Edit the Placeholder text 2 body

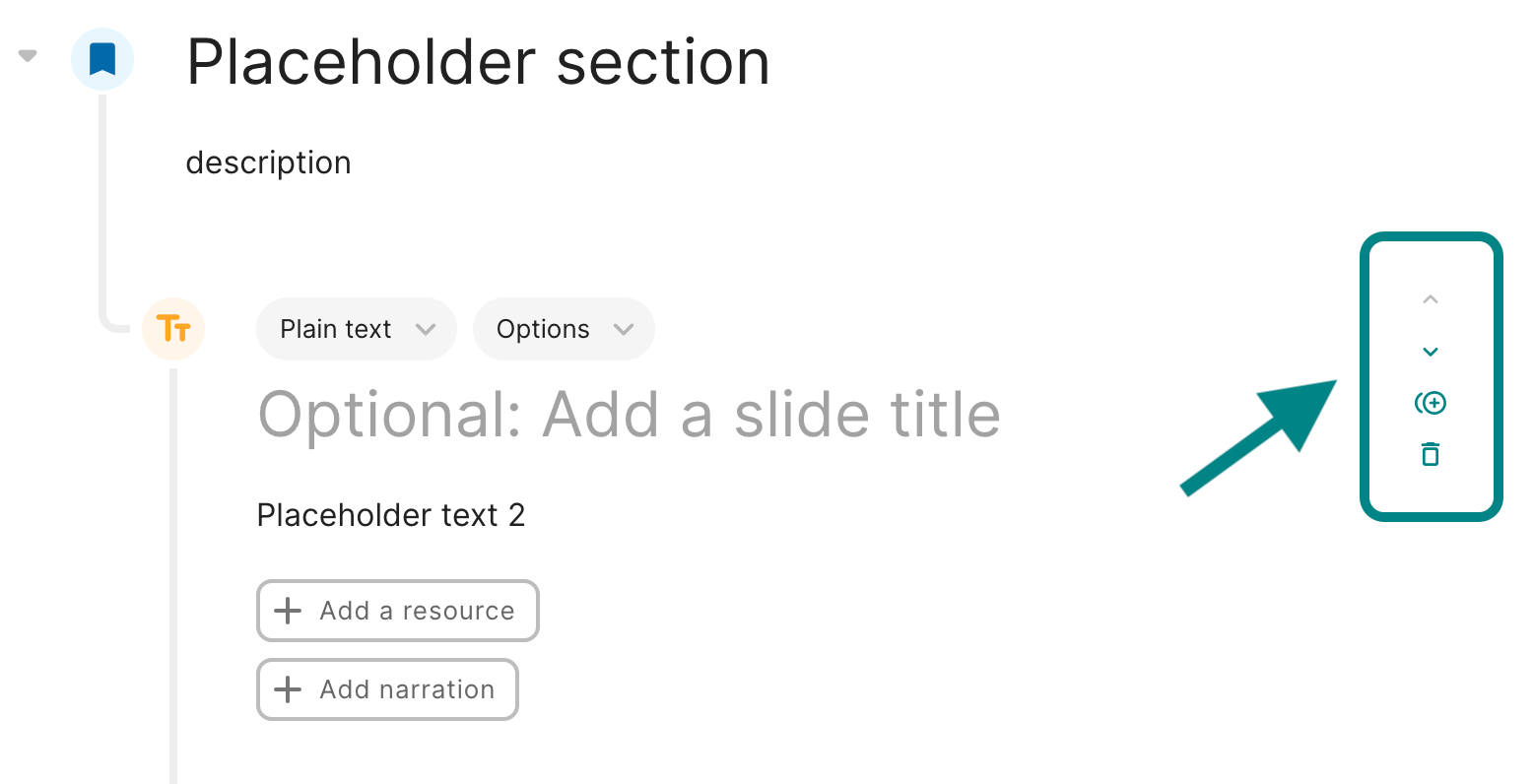pos(391,515)
